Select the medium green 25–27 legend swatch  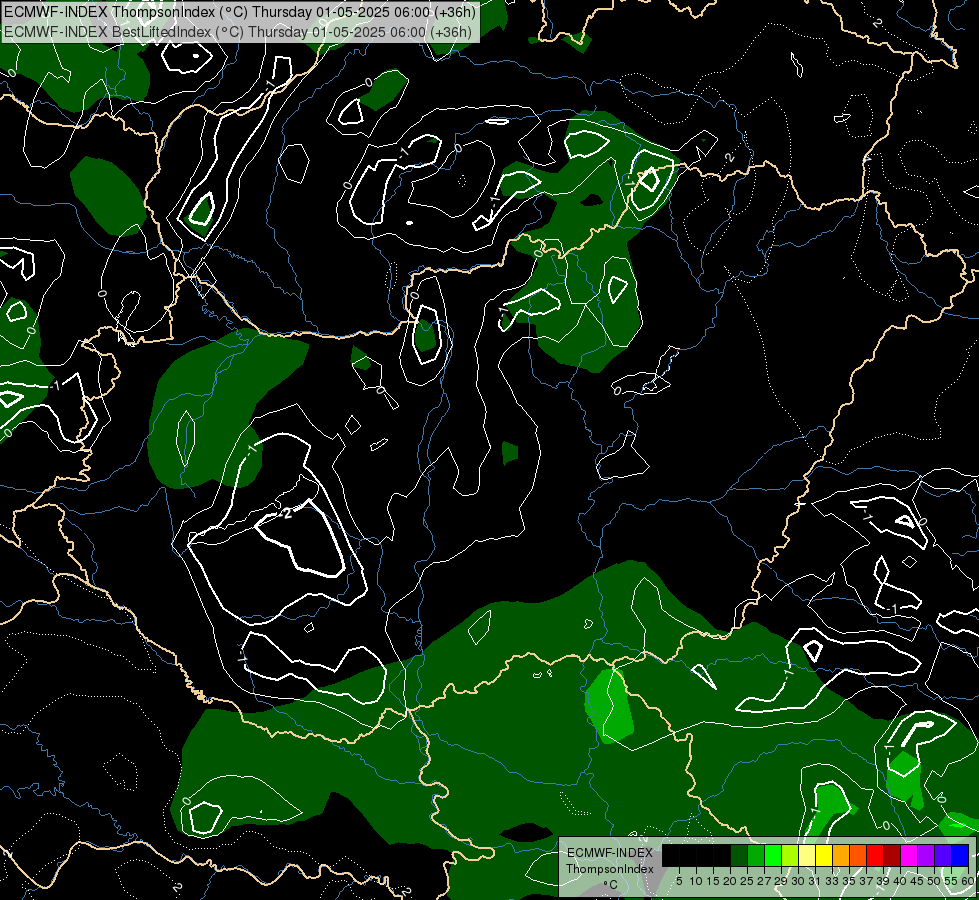[755, 855]
